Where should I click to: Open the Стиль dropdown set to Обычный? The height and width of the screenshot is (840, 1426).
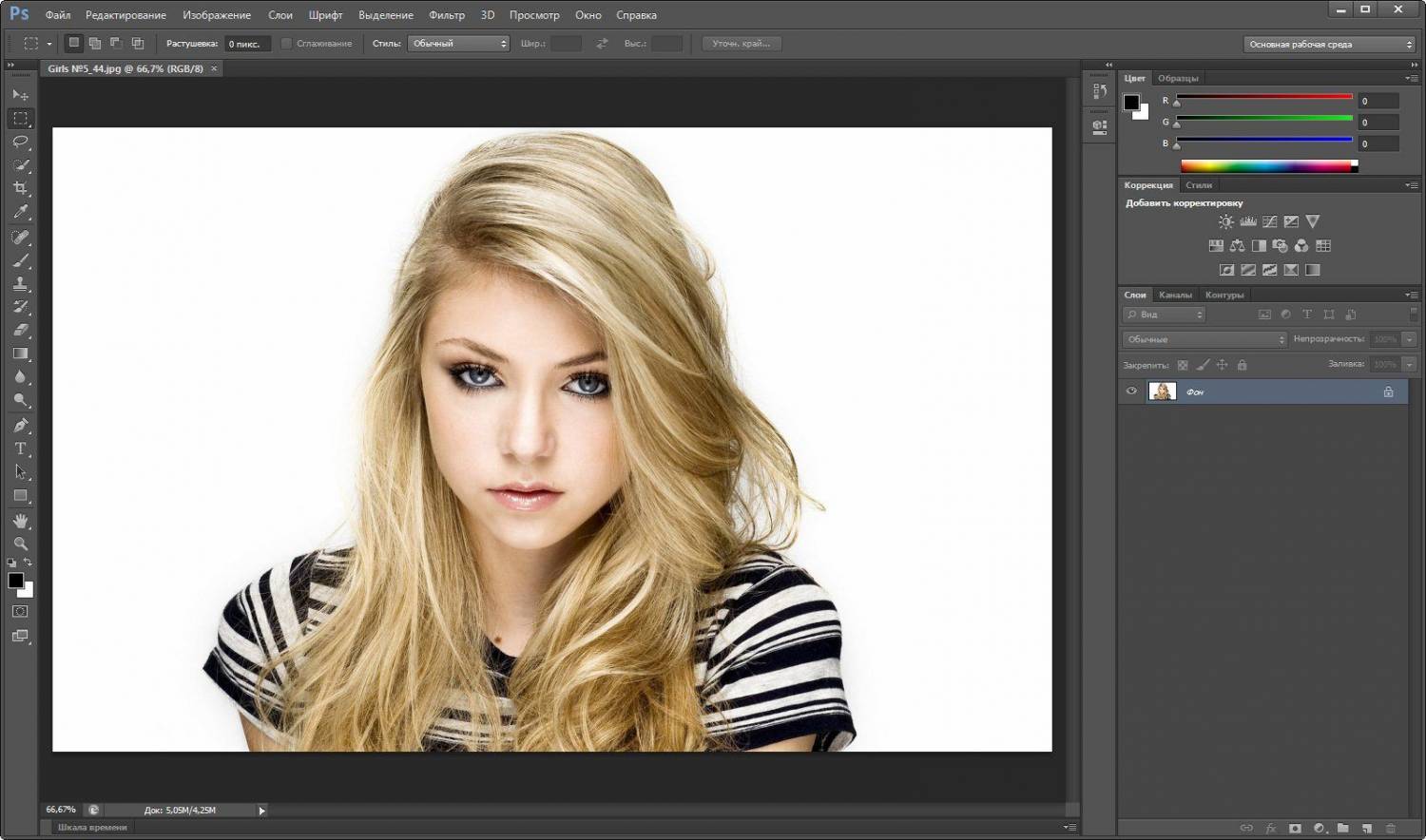point(459,44)
